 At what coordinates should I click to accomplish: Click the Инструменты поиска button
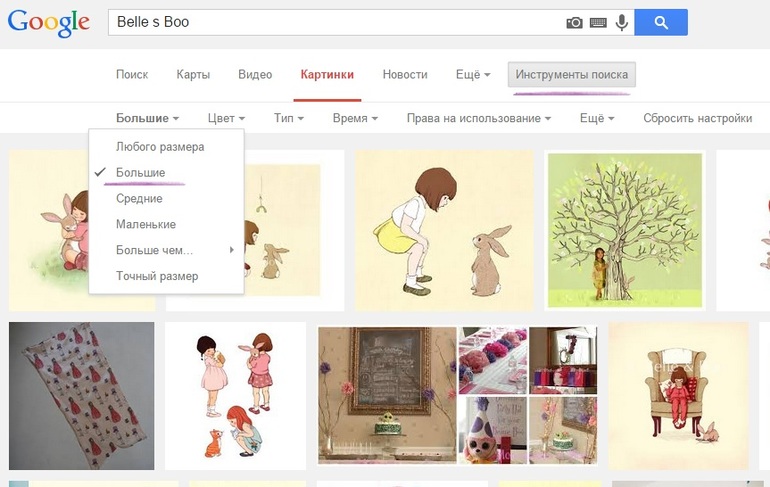tap(571, 75)
